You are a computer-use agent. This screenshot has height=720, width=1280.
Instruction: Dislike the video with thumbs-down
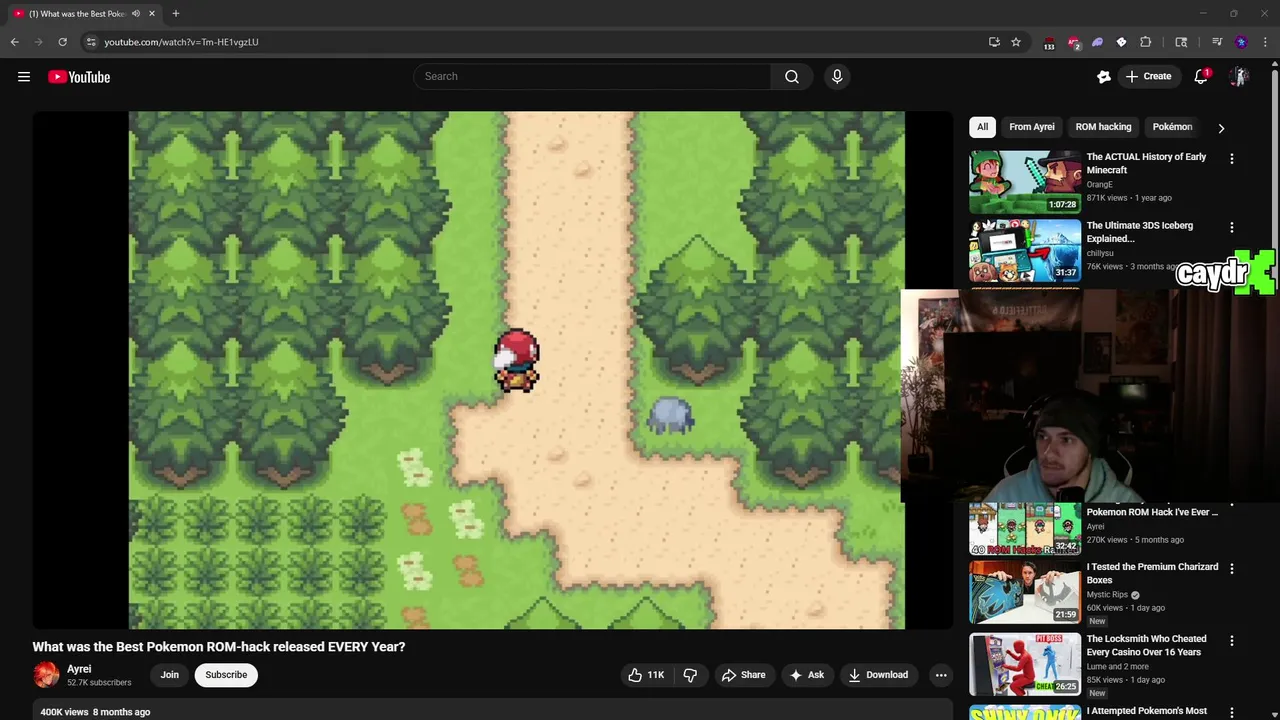pos(690,675)
